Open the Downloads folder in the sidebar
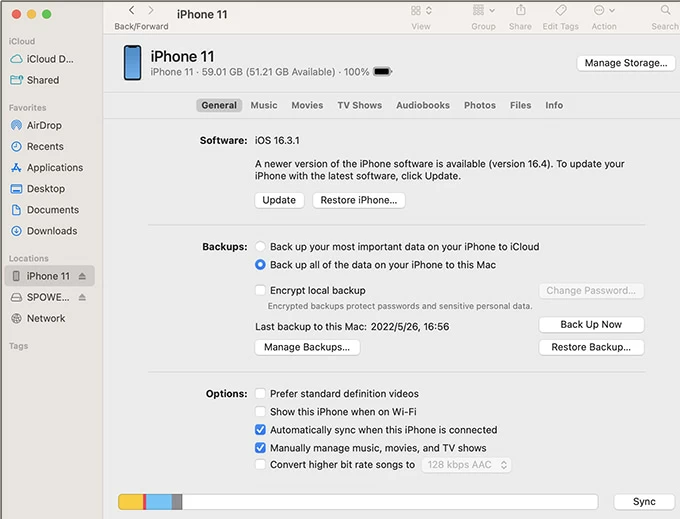The width and height of the screenshot is (680, 519). click(x=51, y=231)
